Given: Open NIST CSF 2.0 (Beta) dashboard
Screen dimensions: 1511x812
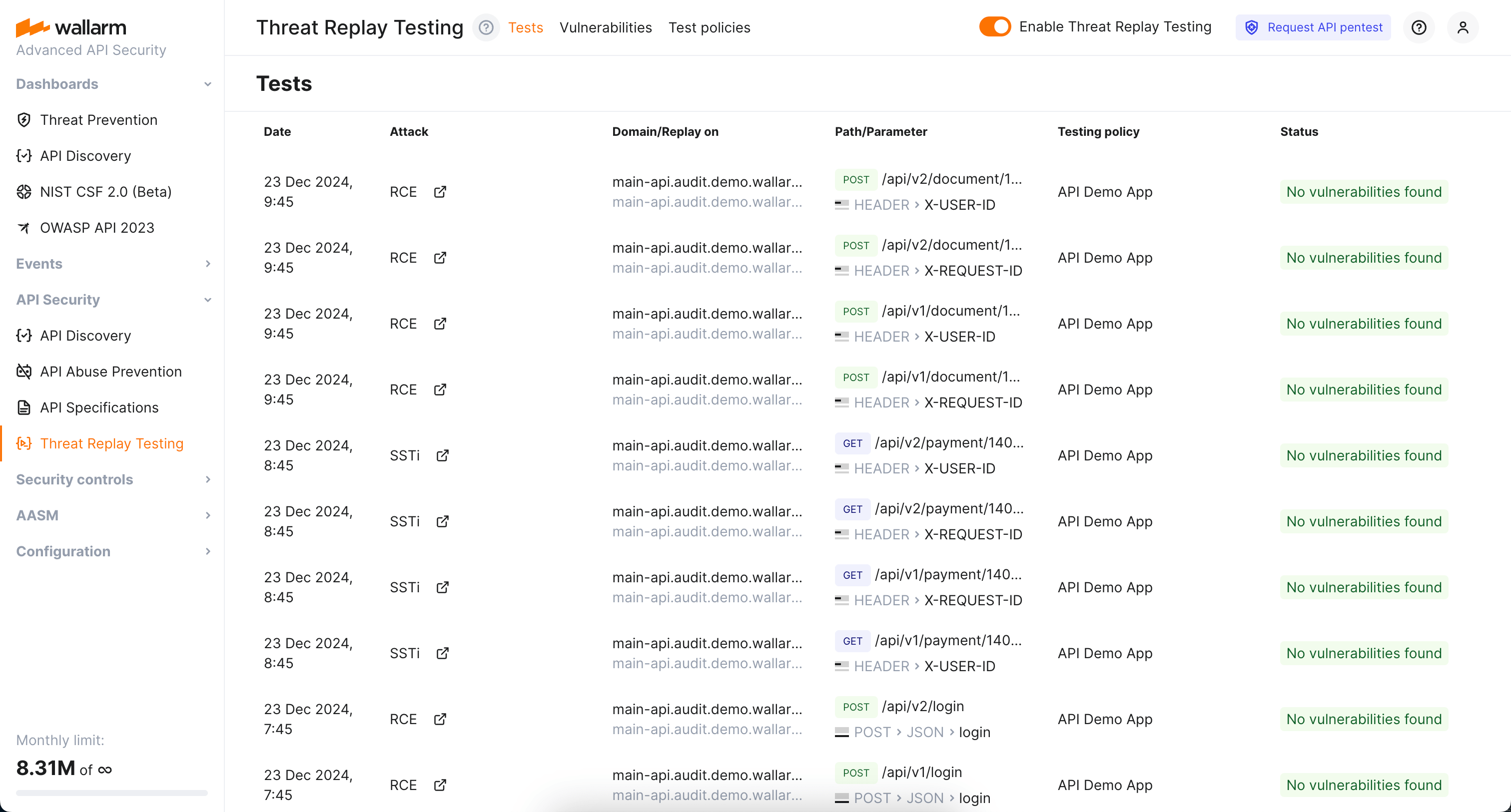Looking at the screenshot, I should point(106,192).
